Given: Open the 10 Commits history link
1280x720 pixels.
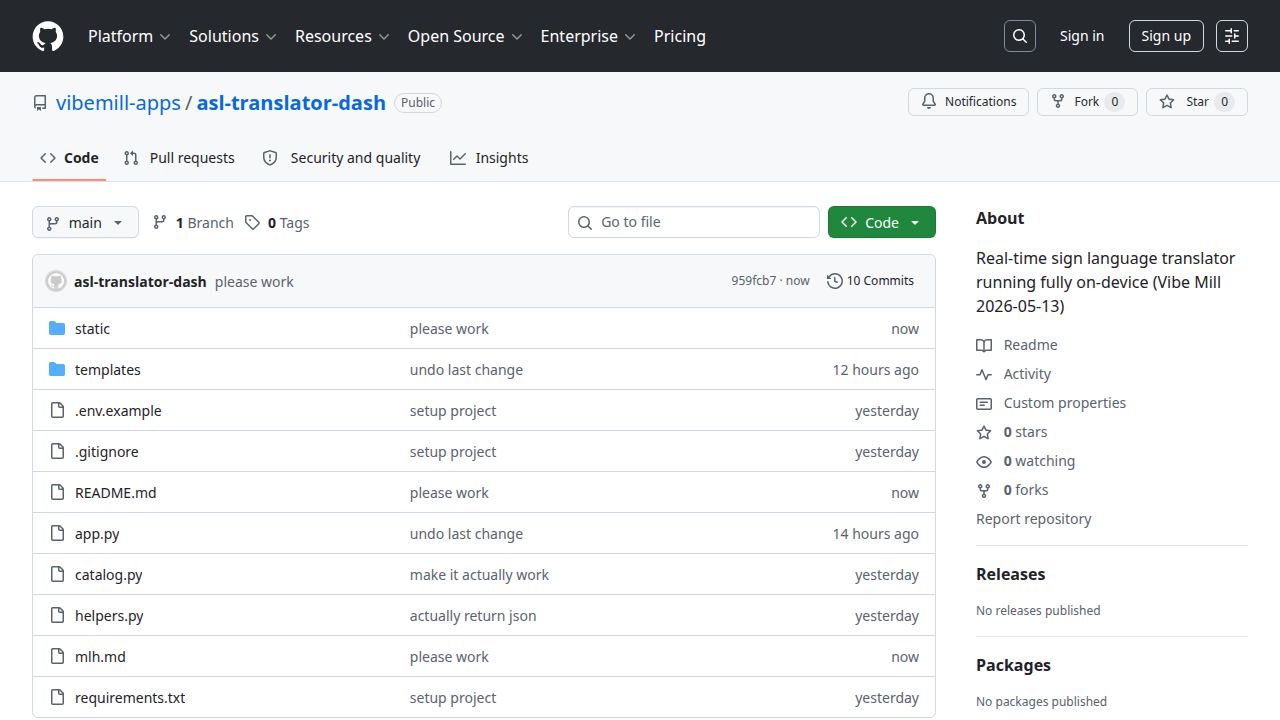Looking at the screenshot, I should 871,281.
